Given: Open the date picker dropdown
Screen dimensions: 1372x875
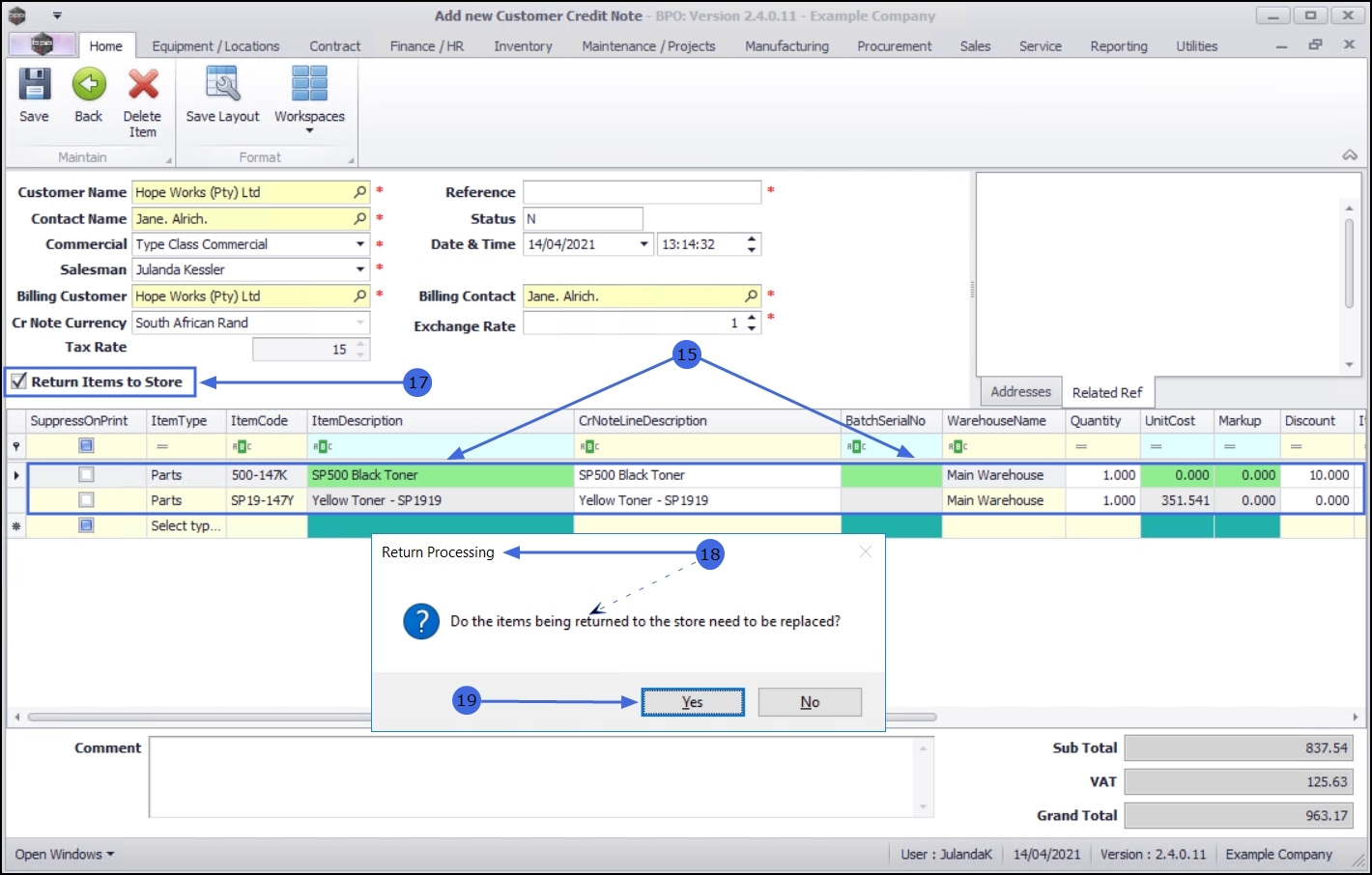Looking at the screenshot, I should (x=643, y=244).
